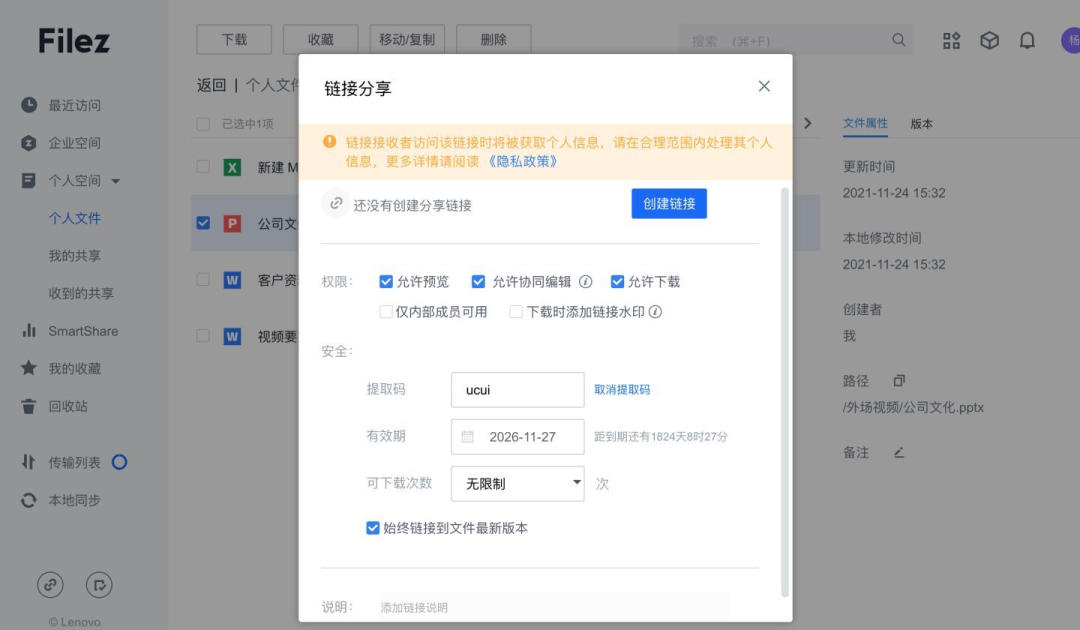The height and width of the screenshot is (630, 1080).
Task: Click the package/box icon near the bell
Action: point(989,40)
